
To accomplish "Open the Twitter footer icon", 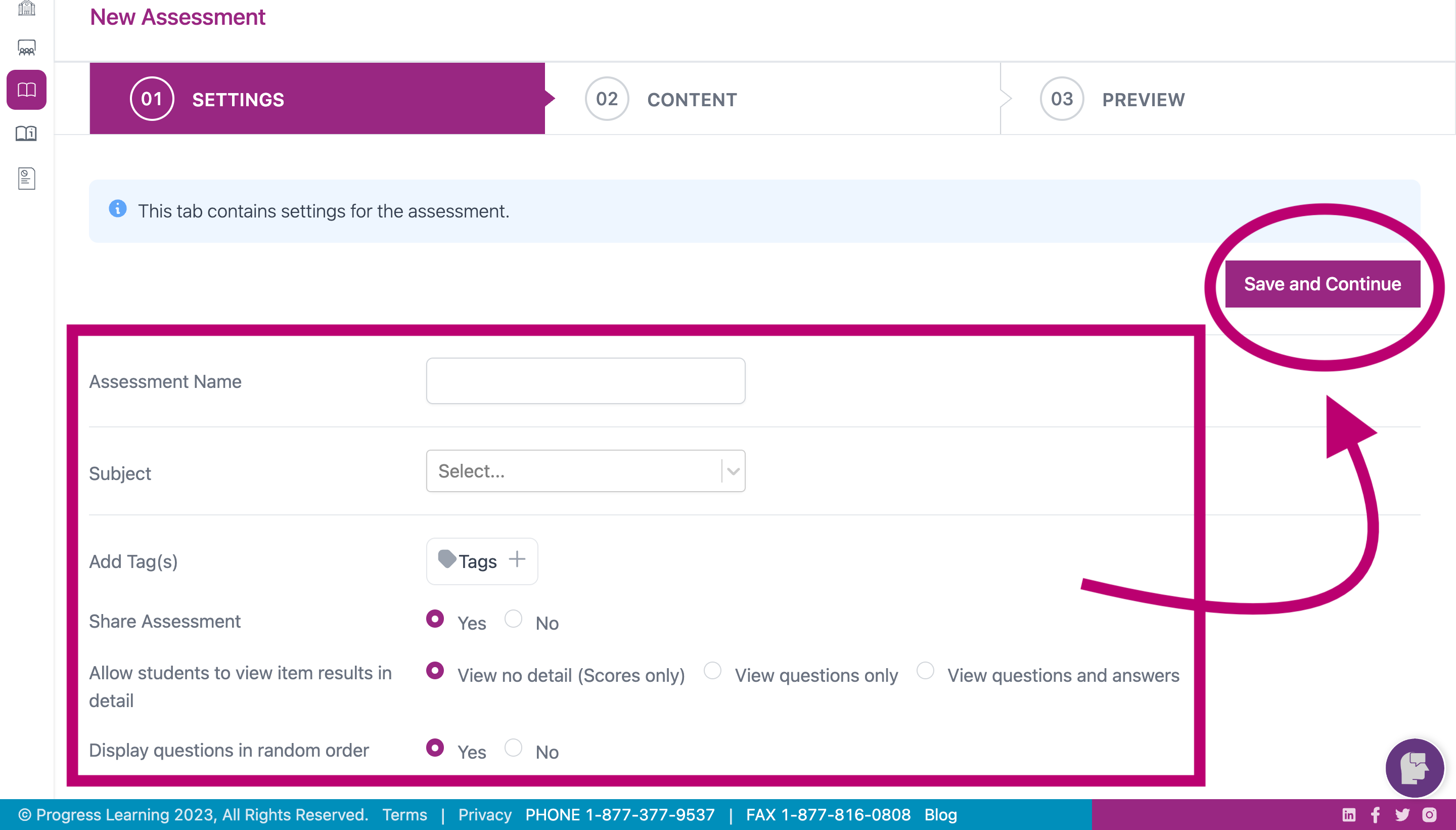I will pos(1402,815).
